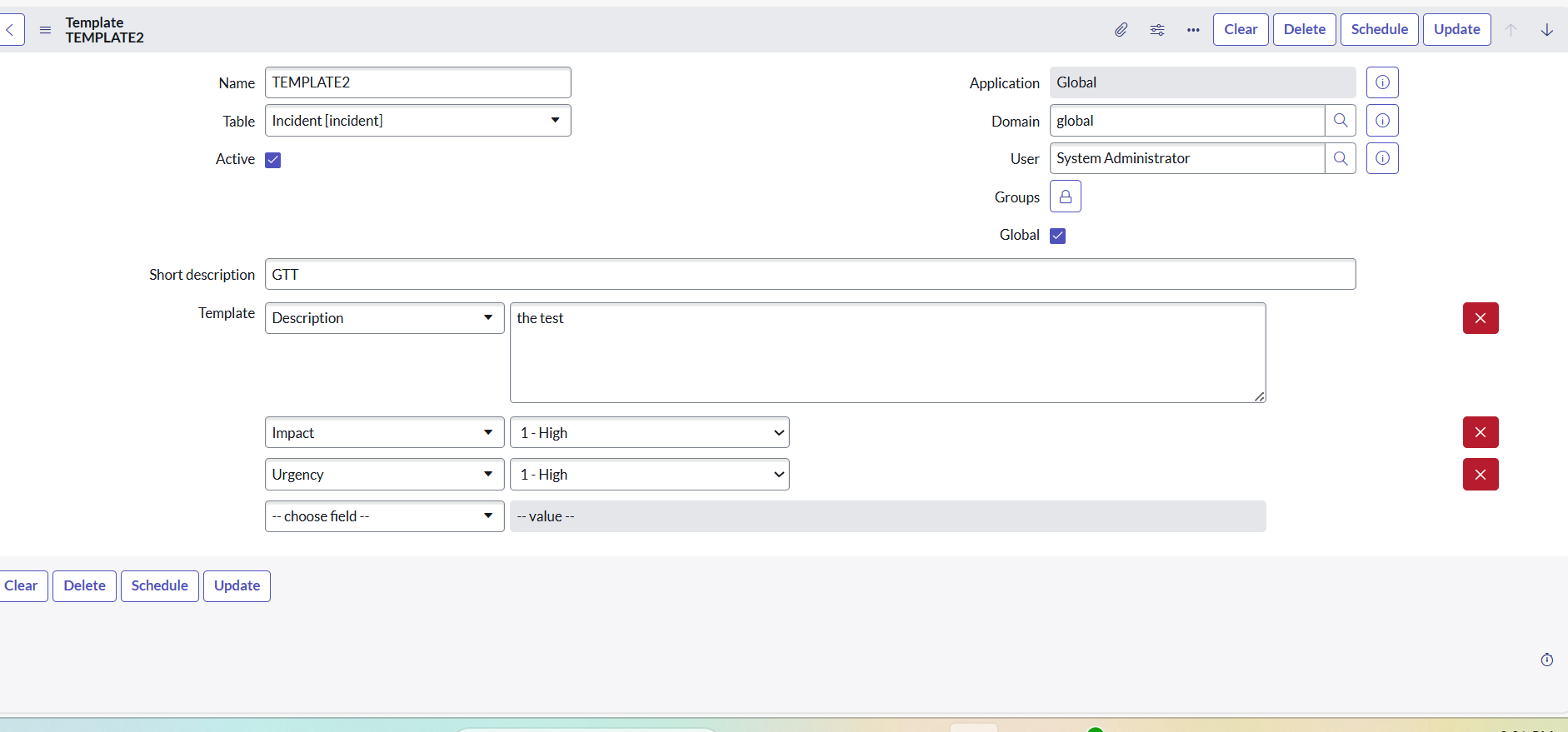Open the Impact value dropdown

(650, 432)
